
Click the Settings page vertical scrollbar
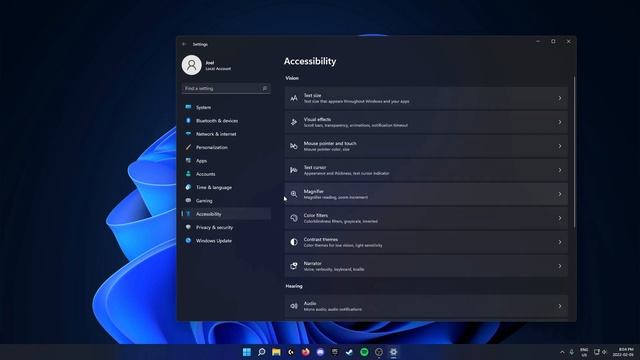click(575, 152)
